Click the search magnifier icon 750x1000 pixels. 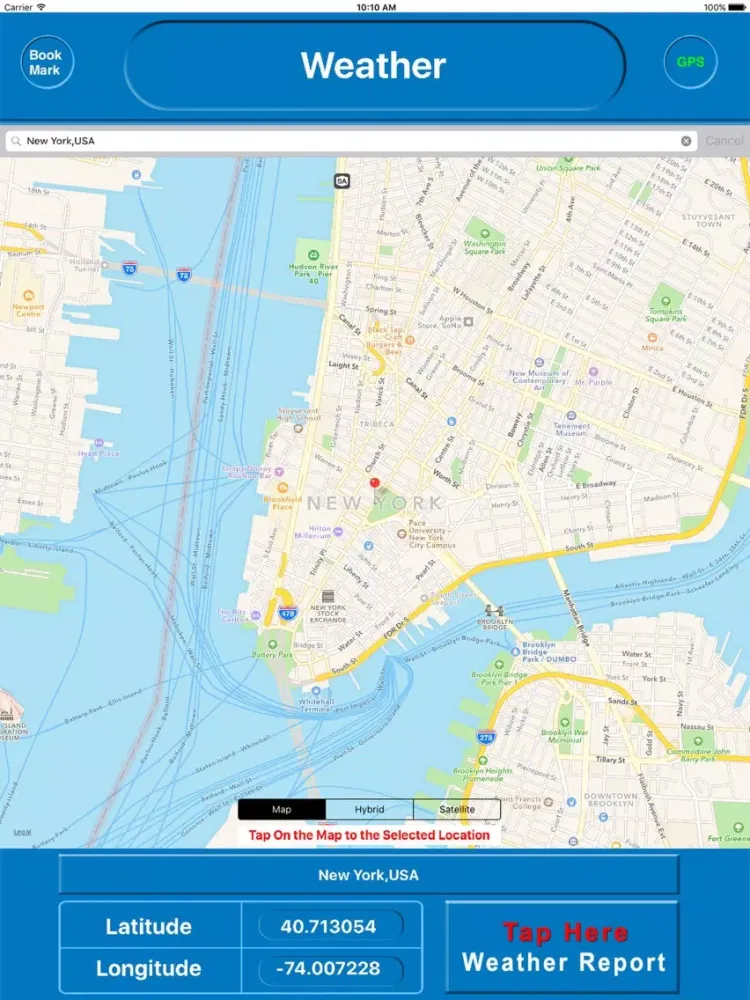(17, 141)
